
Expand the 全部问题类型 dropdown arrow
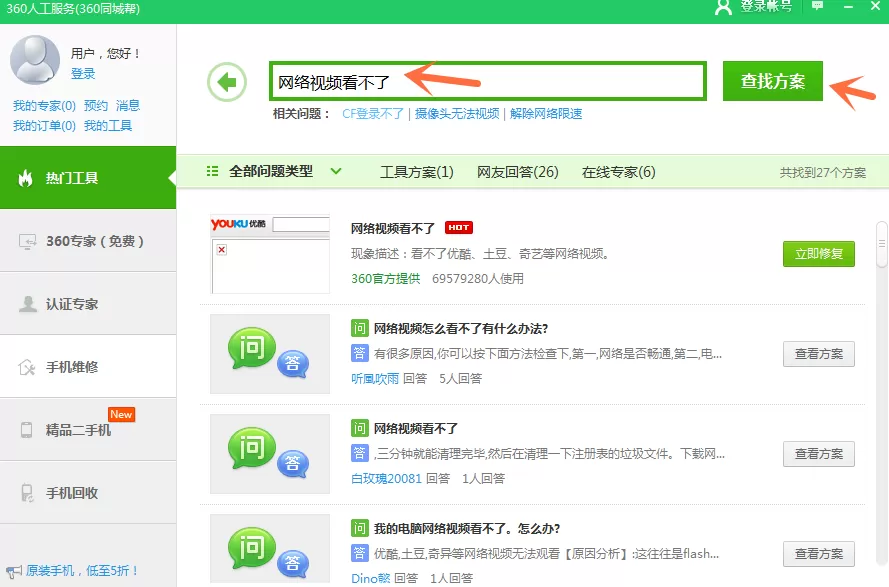pyautogui.click(x=336, y=171)
